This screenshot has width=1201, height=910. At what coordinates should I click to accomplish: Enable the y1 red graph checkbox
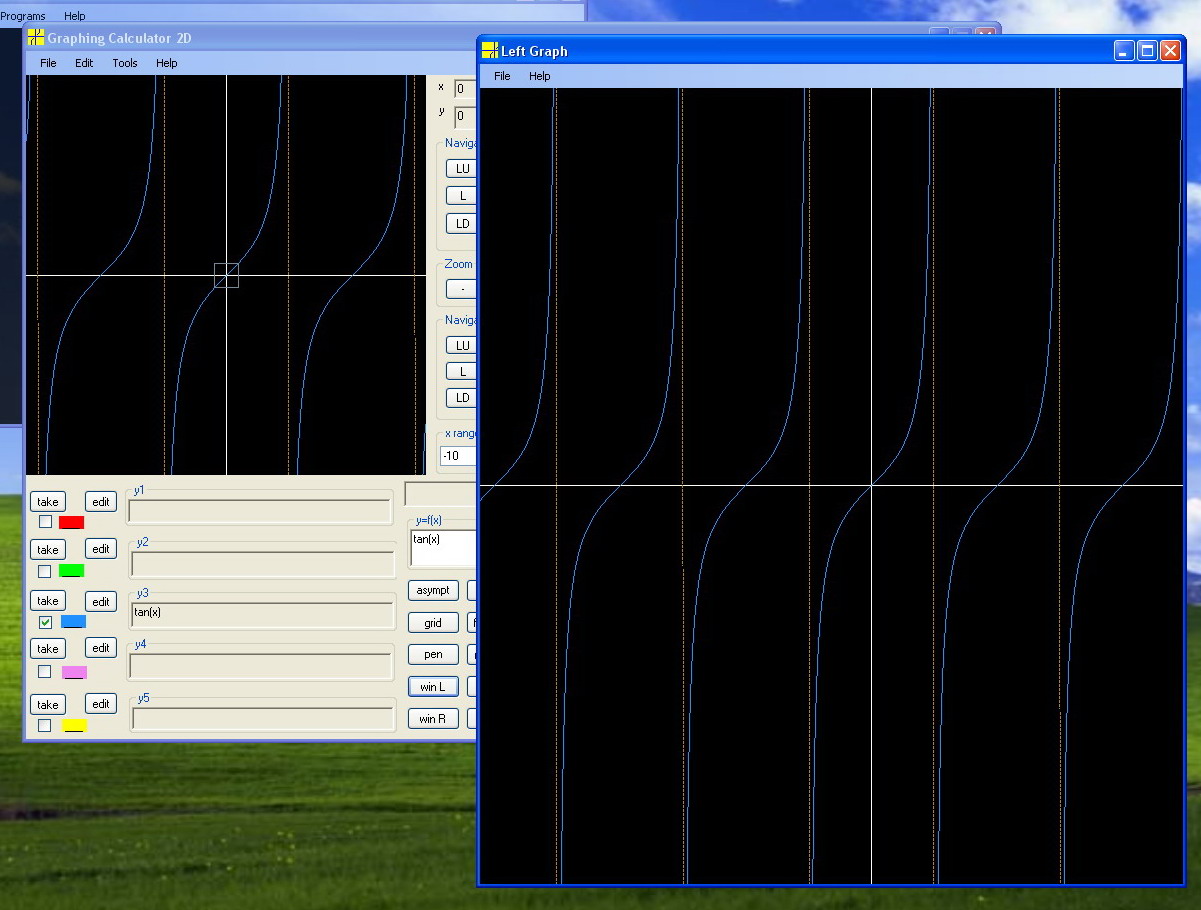tap(45, 522)
